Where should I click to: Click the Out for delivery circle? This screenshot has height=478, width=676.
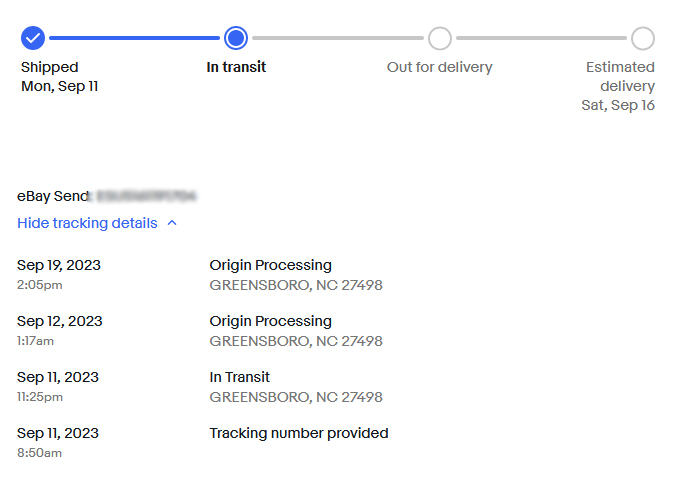point(440,38)
